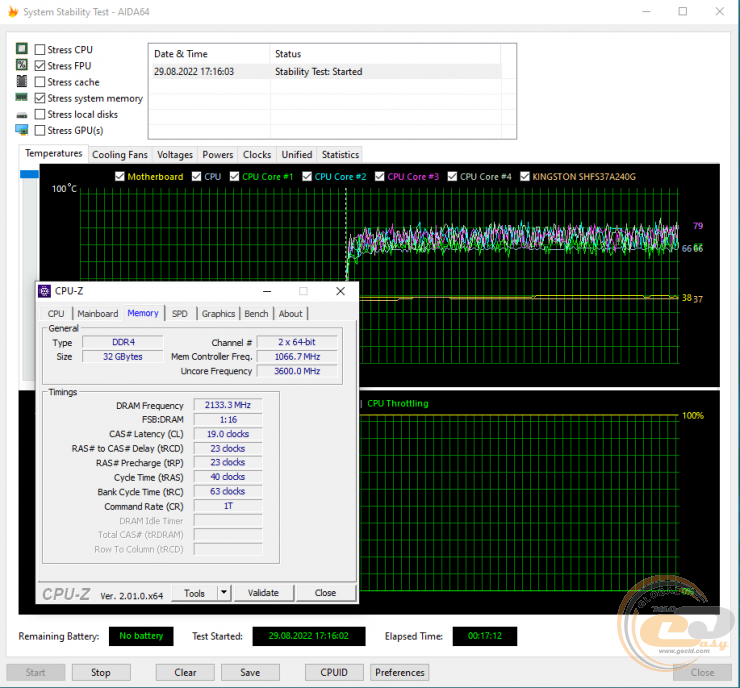Toggle the CPU temperature graph checkbox
The width and height of the screenshot is (740, 688).
click(197, 176)
